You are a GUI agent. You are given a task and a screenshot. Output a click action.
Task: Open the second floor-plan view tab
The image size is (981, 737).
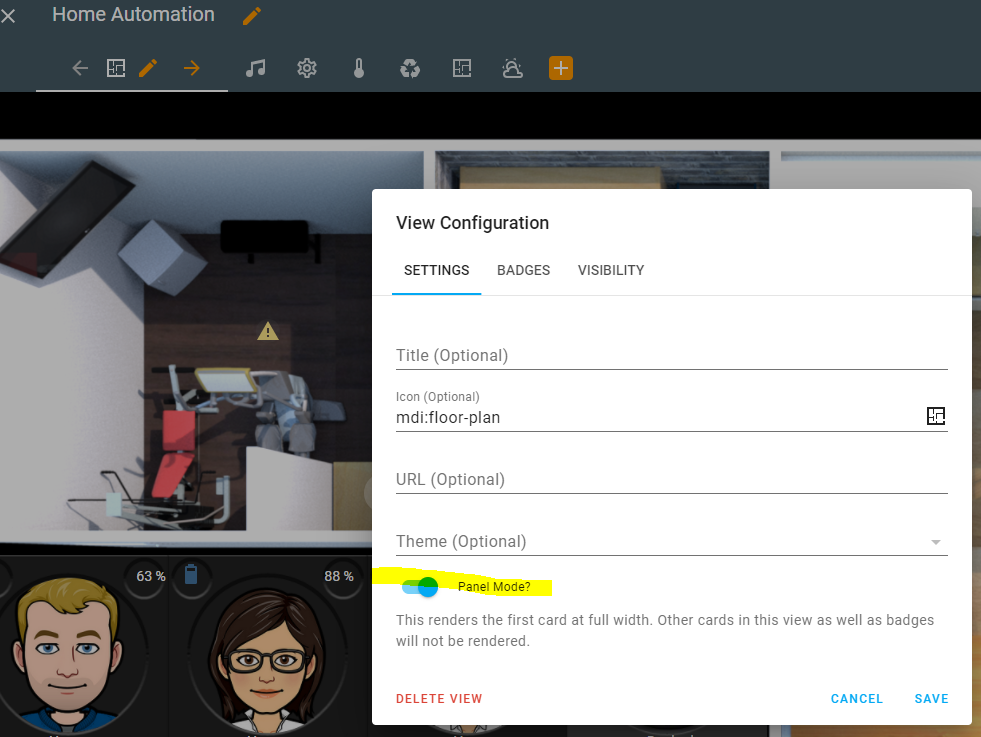[x=462, y=68]
